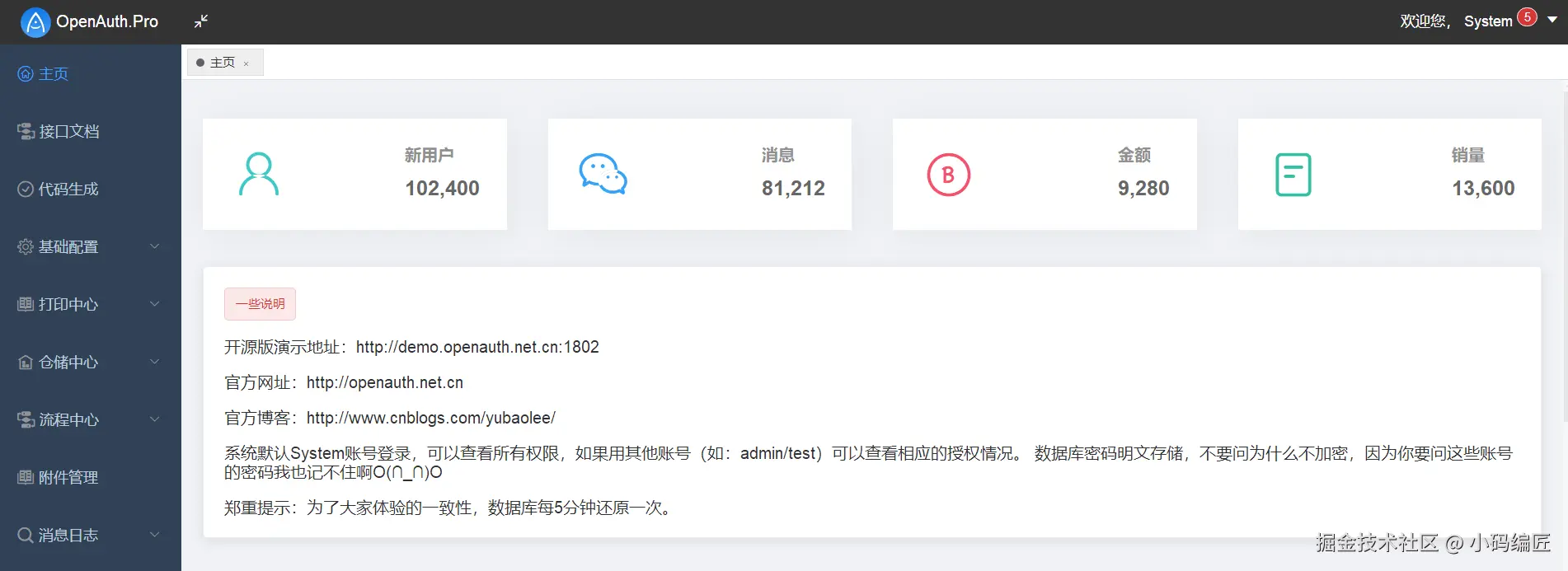Open official site link http://openauth.net.cn

[x=385, y=382]
